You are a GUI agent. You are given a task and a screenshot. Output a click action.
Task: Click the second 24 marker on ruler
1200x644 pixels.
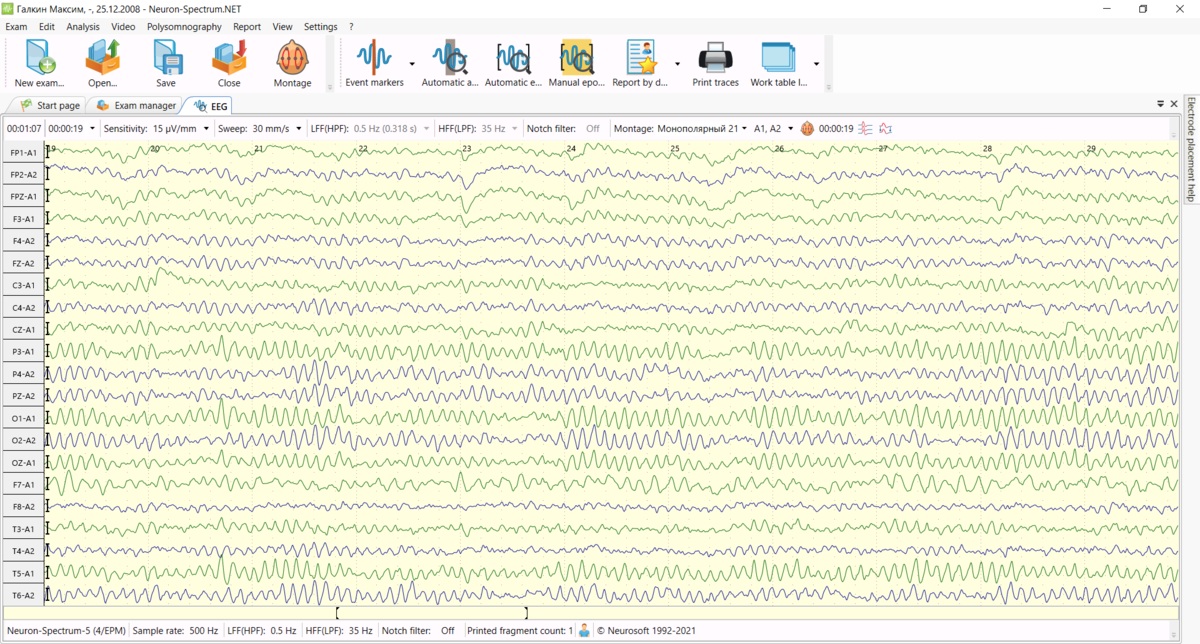[x=571, y=149]
